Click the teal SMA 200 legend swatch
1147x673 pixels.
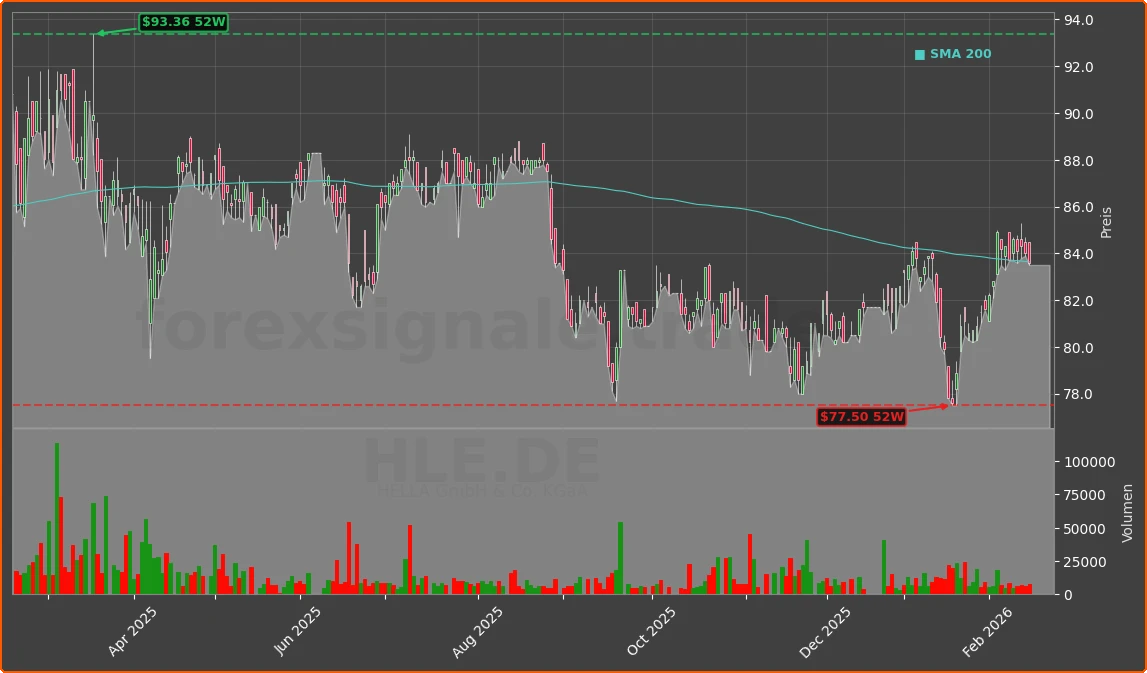point(919,53)
